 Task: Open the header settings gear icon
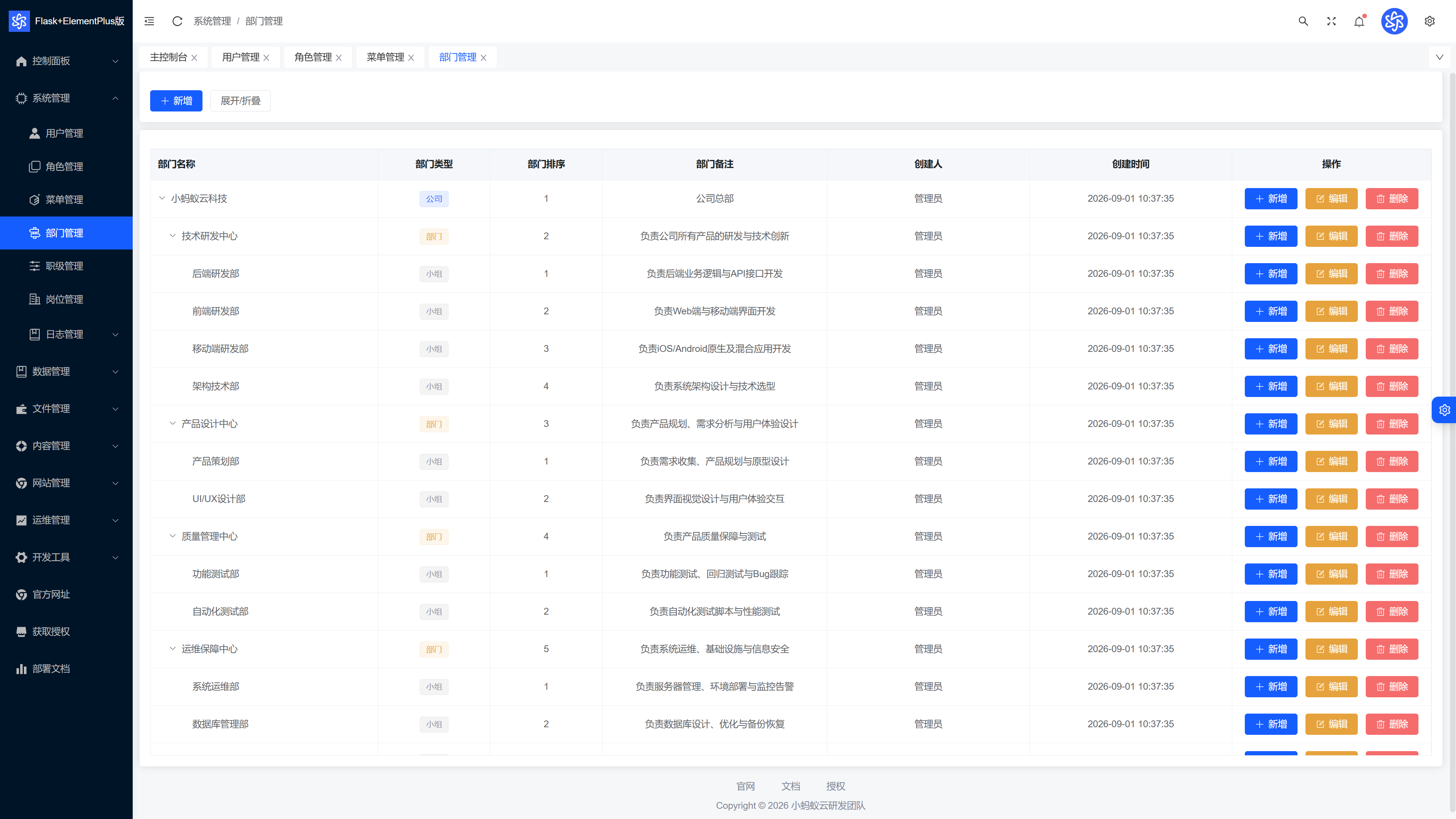(1429, 21)
